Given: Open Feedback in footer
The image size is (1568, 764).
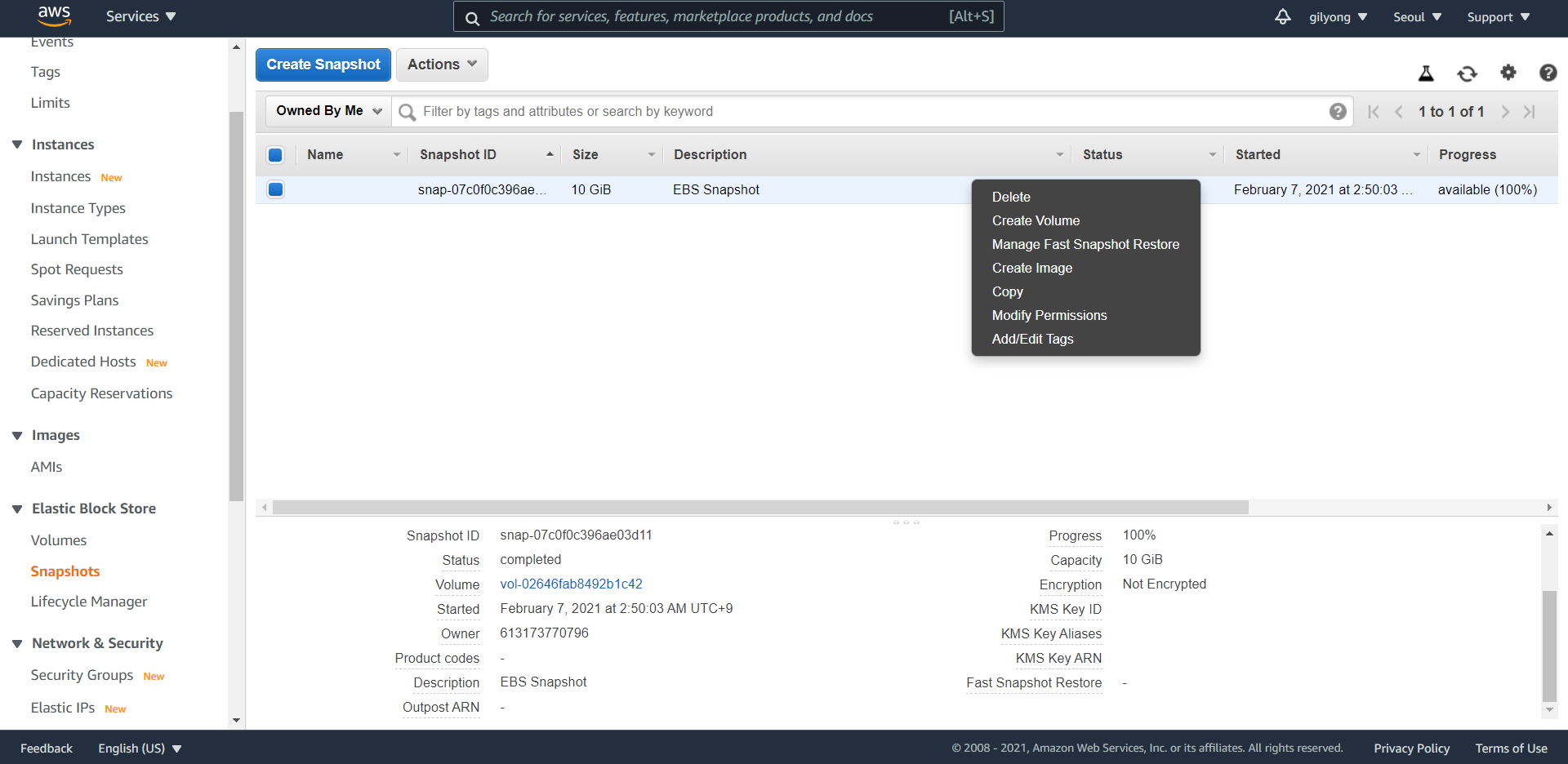Looking at the screenshot, I should 47,748.
